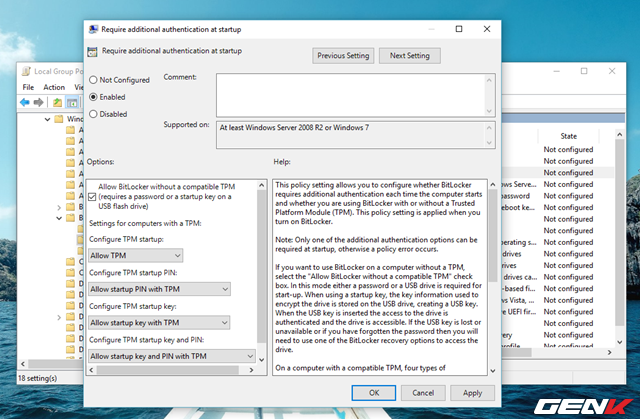The width and height of the screenshot is (640, 419).
Task: Click editor list horizontal scroll right arrow
Action: point(609,352)
